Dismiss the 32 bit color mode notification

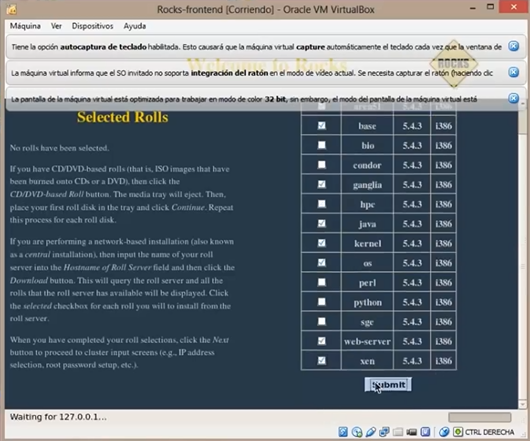[513, 98]
